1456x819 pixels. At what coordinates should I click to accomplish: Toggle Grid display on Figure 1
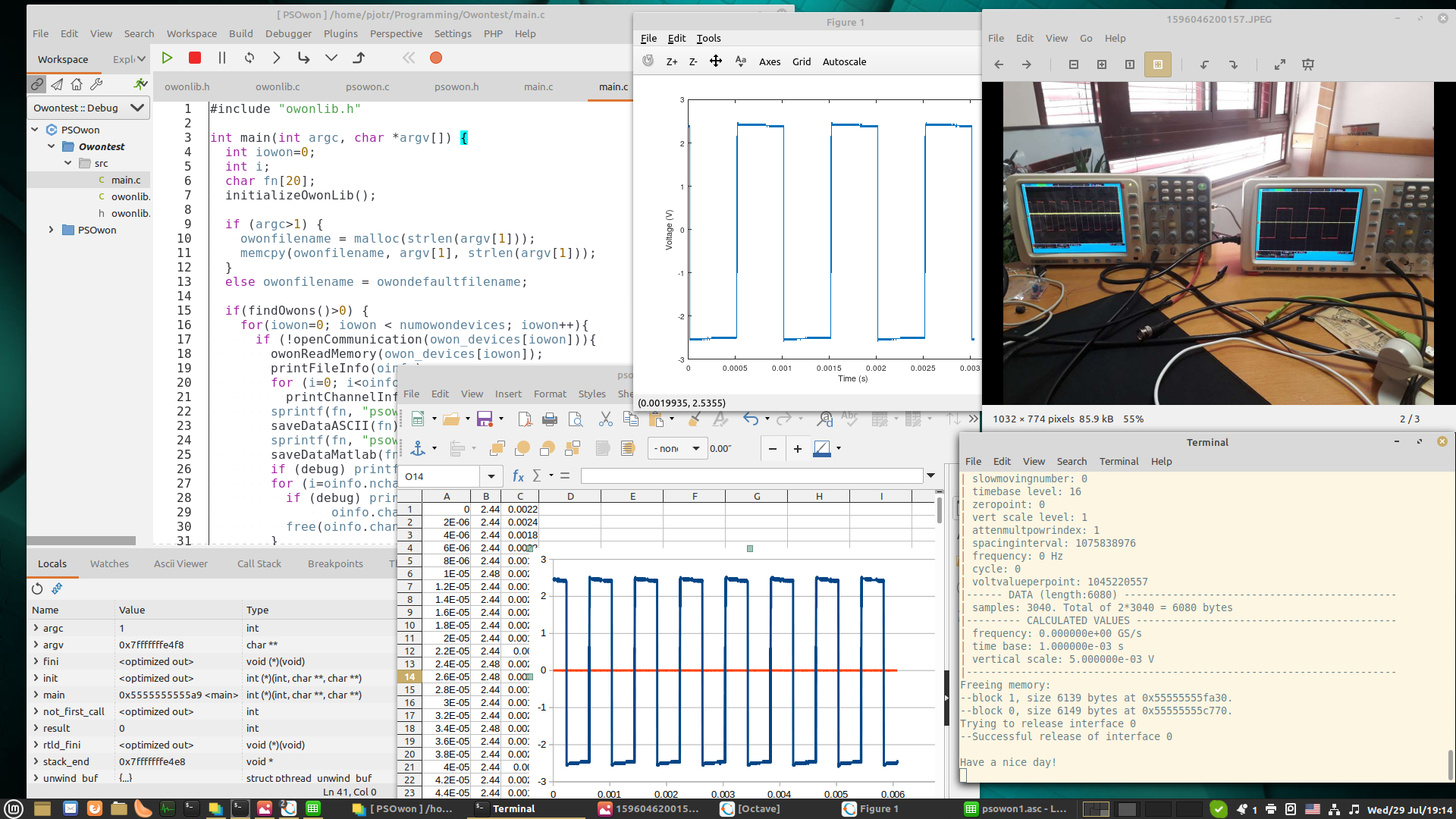tap(801, 61)
